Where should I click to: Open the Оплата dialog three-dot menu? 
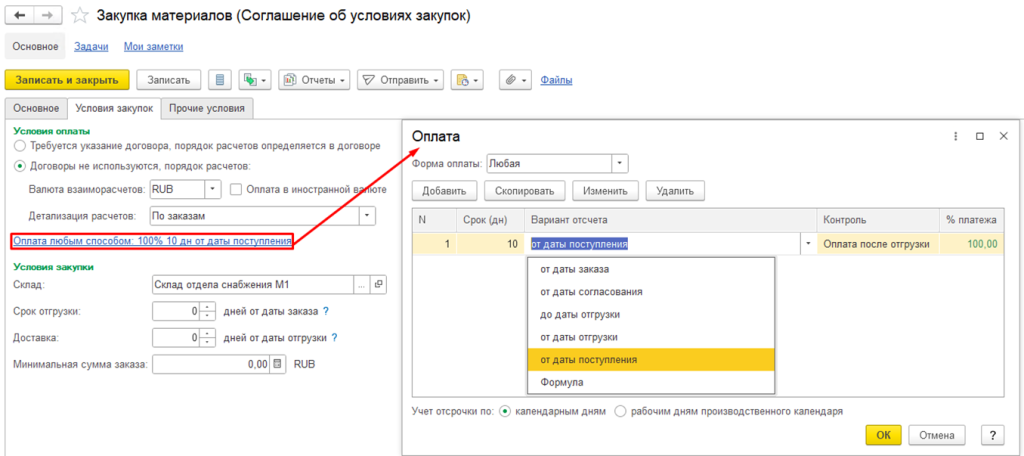955,137
